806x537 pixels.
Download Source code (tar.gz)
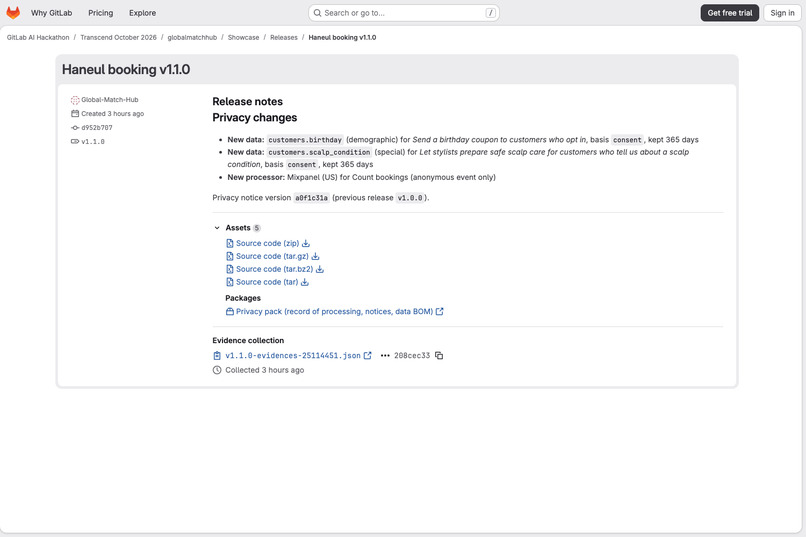point(272,256)
